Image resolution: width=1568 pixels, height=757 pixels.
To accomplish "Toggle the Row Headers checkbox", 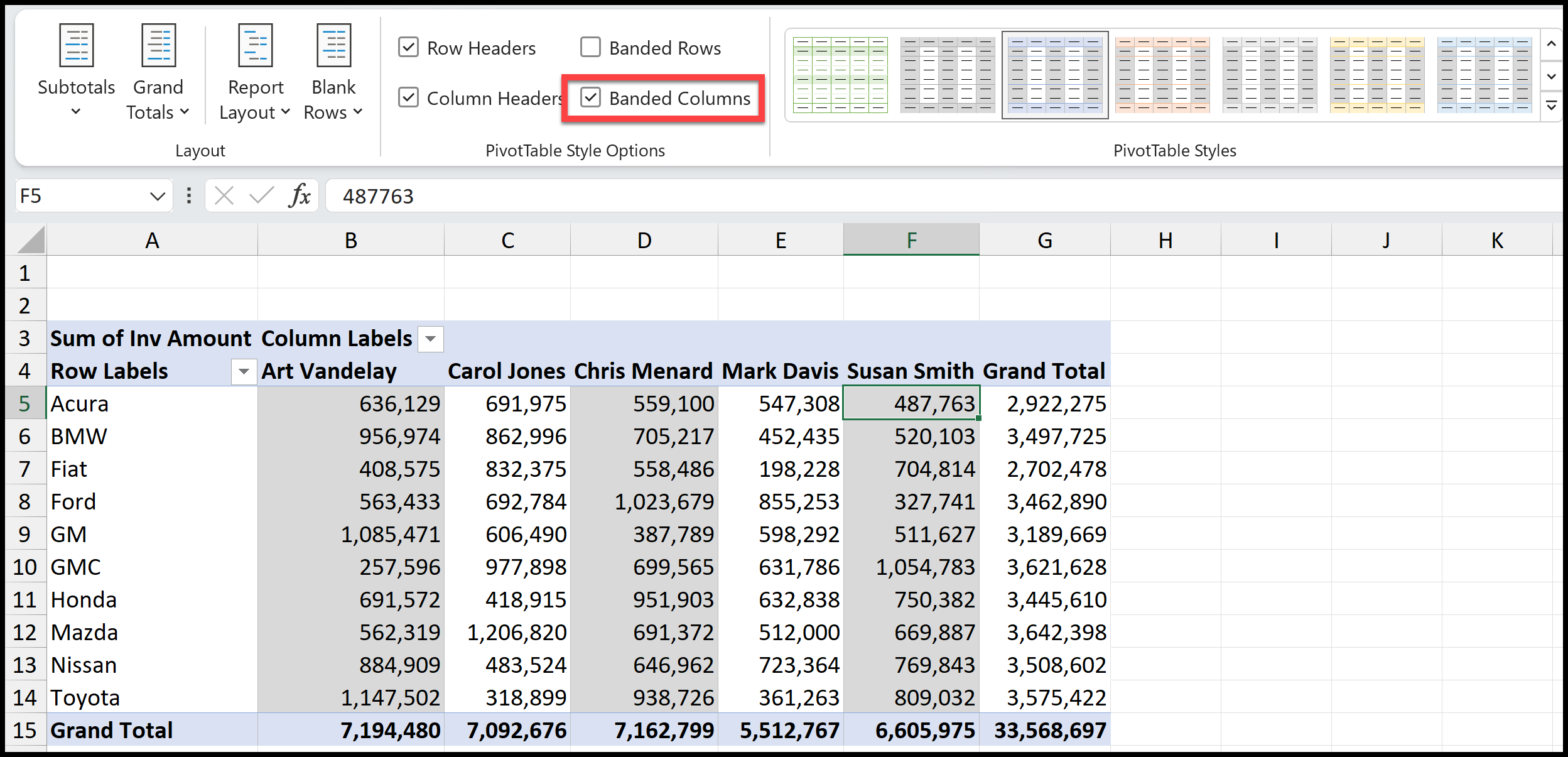I will point(408,47).
